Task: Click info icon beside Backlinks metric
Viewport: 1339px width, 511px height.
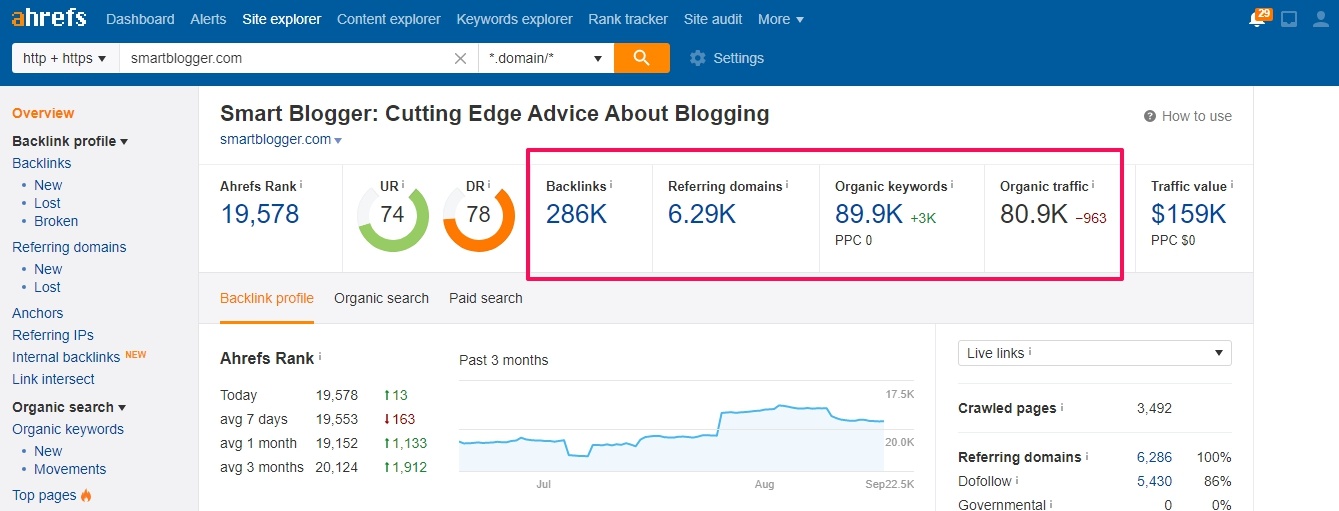Action: coord(611,185)
